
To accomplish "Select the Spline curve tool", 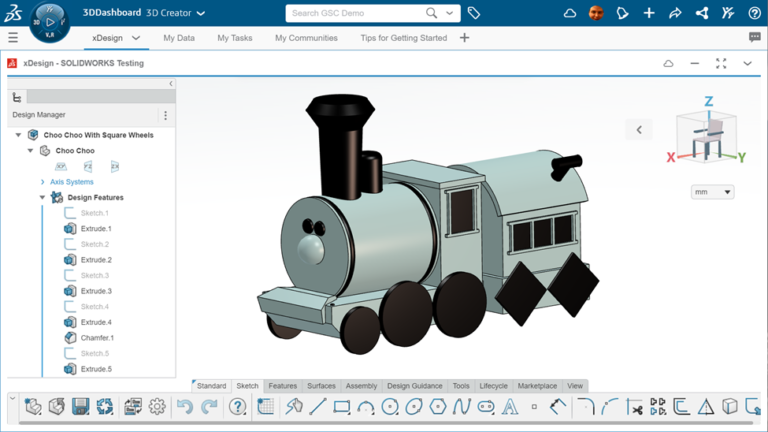I will tap(461, 407).
